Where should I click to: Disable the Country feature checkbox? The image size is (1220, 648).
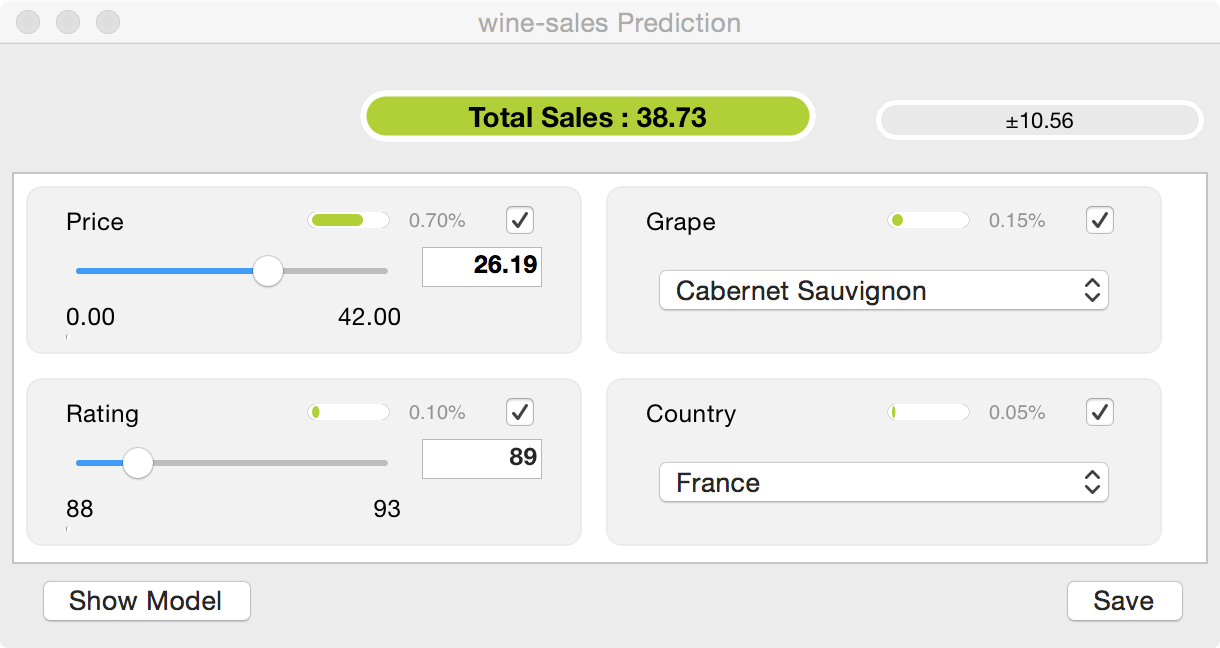(x=1100, y=412)
